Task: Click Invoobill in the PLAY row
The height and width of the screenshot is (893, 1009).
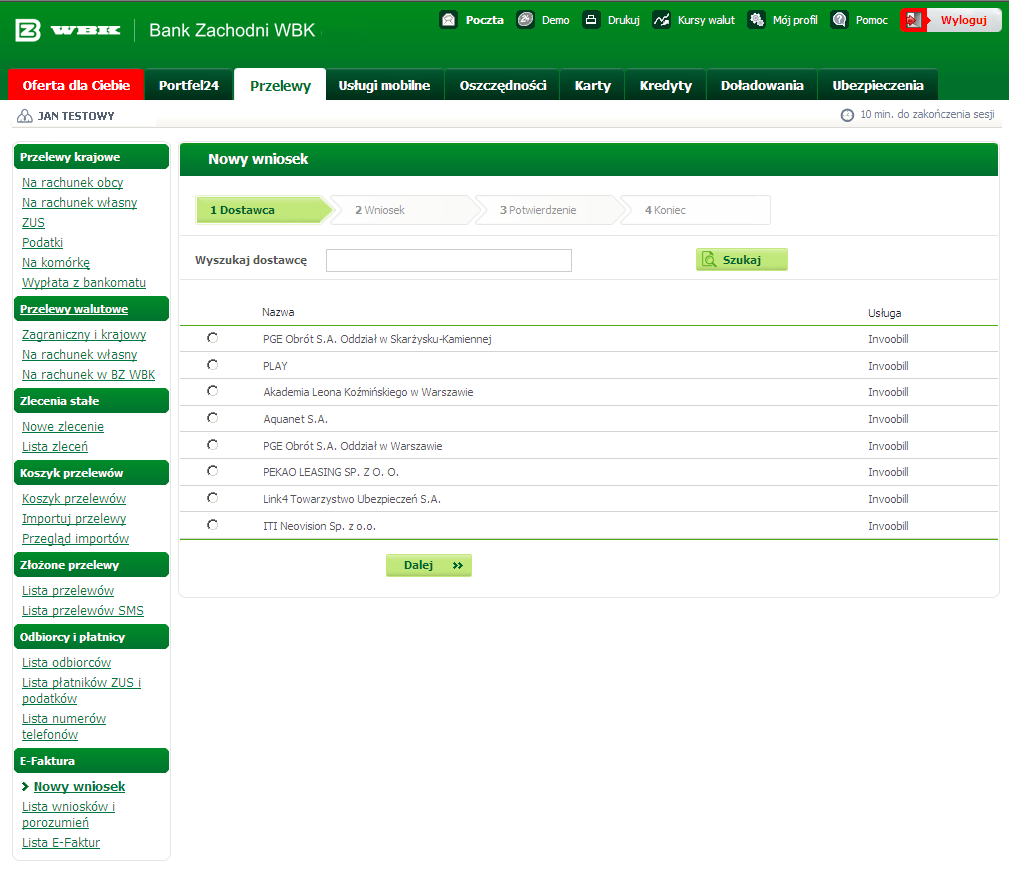Action: pos(888,366)
